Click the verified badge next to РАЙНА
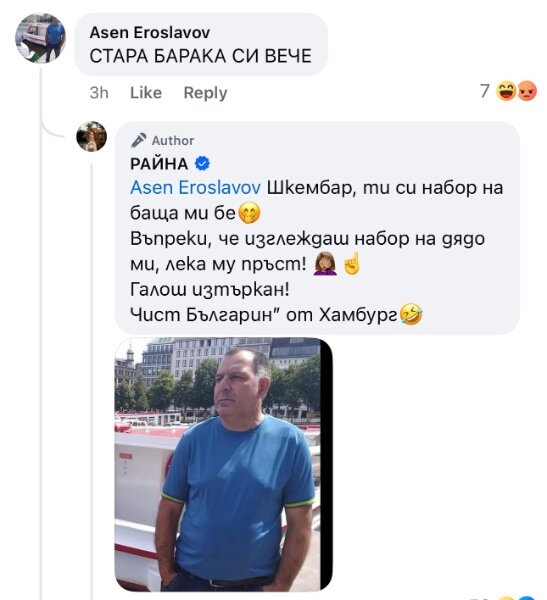 point(202,164)
